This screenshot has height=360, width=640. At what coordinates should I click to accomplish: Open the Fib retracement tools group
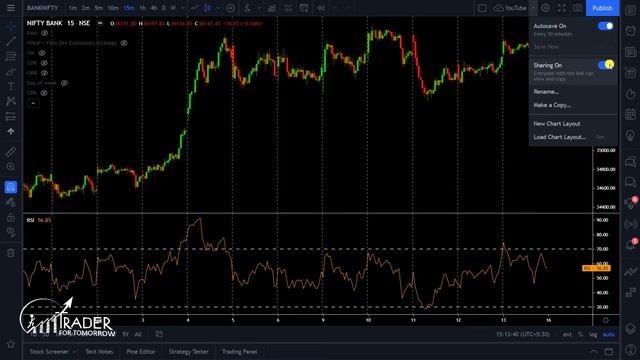click(11, 56)
